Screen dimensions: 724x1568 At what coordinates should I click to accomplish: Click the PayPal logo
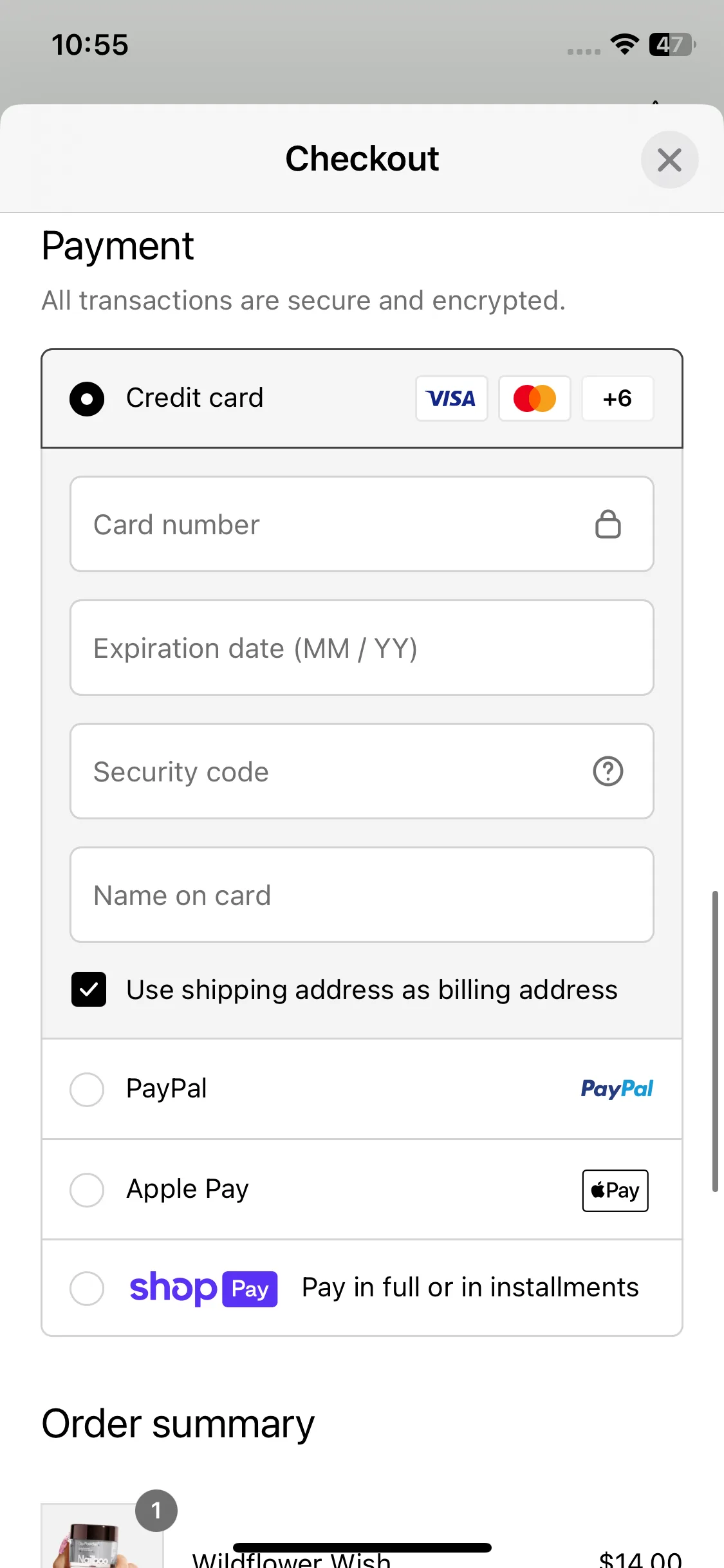click(x=617, y=1088)
